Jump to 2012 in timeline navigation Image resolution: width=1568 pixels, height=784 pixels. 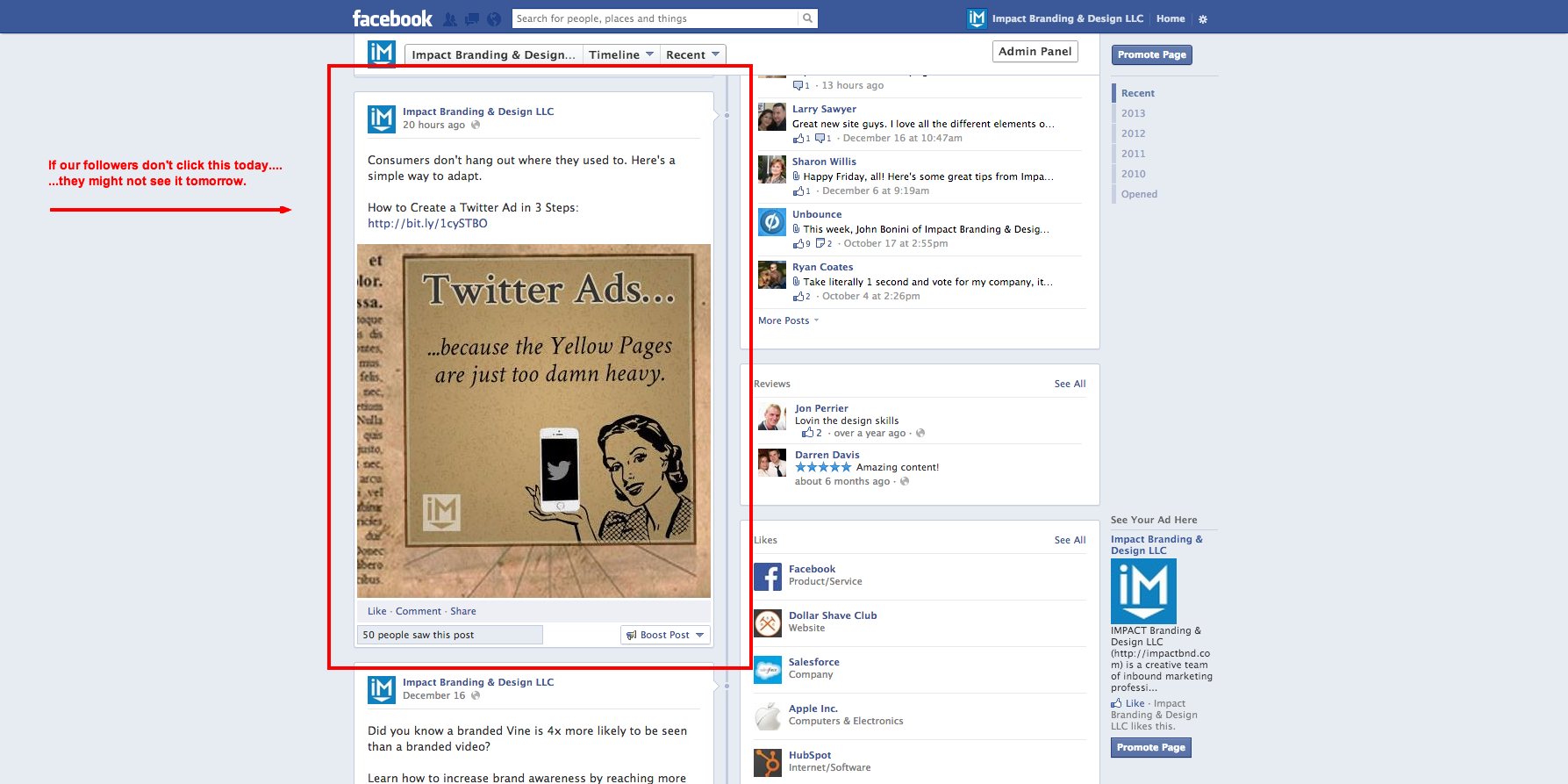pos(1133,133)
